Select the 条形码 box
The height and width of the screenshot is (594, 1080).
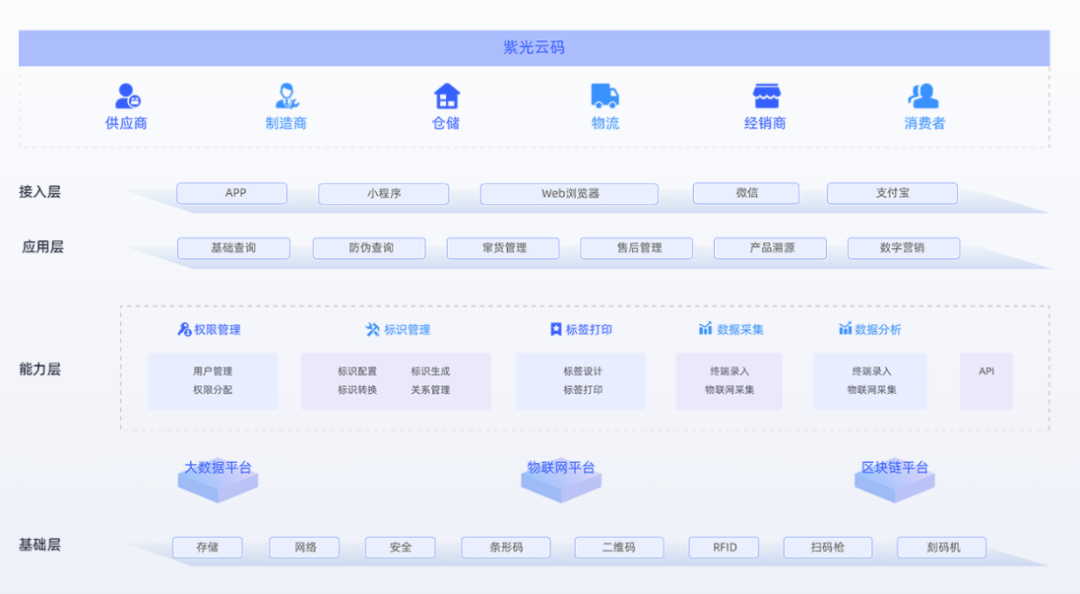[x=506, y=547]
